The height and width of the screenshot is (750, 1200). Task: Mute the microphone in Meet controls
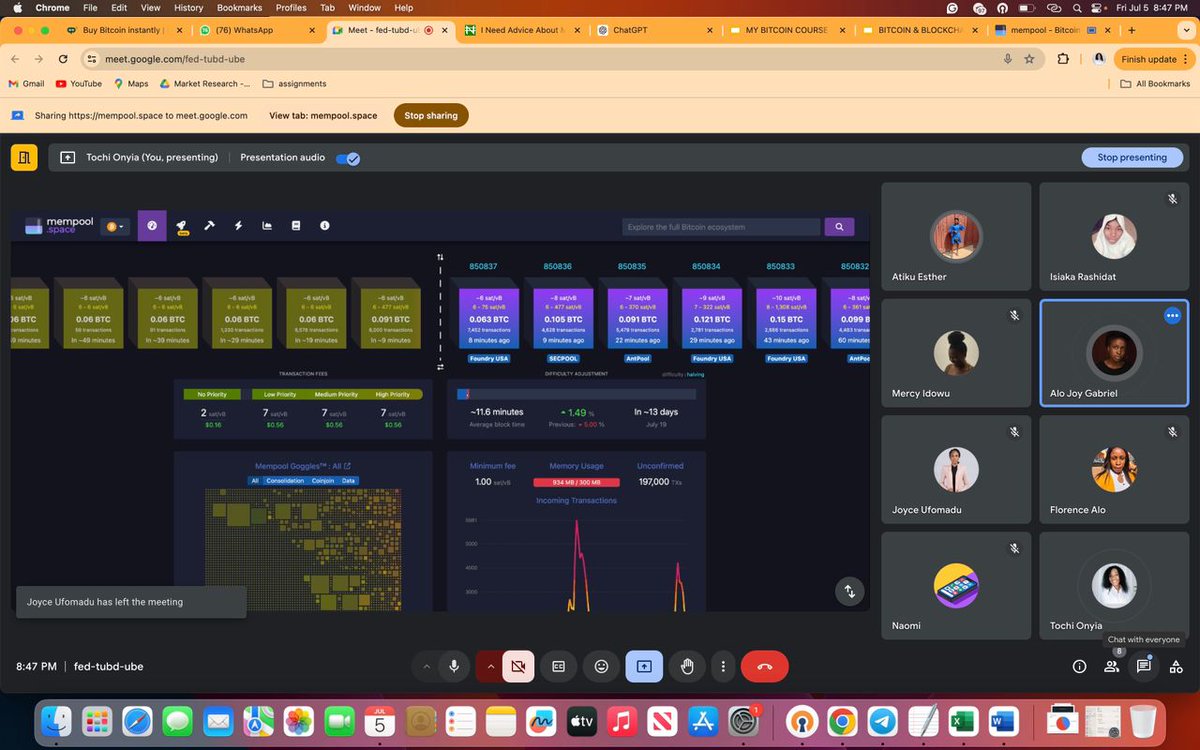coord(454,666)
